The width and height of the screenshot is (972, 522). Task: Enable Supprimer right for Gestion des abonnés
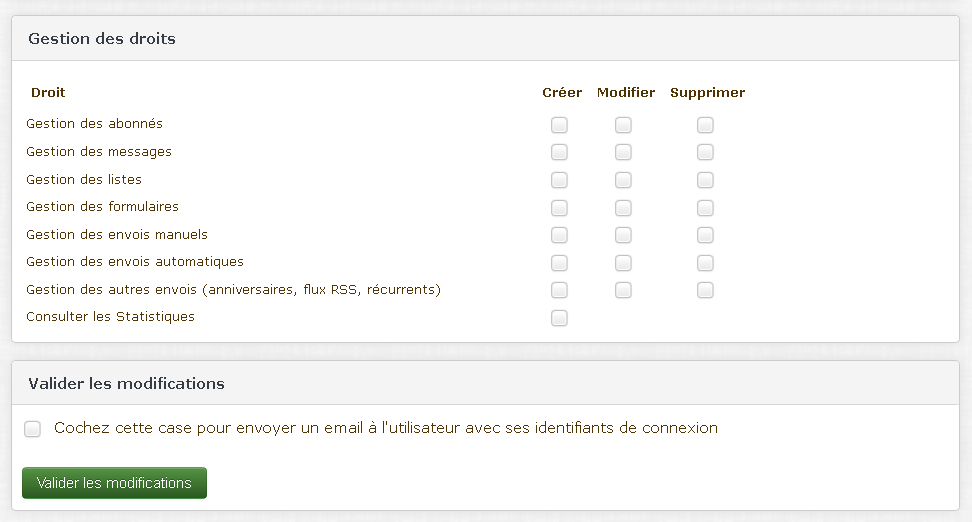point(705,125)
